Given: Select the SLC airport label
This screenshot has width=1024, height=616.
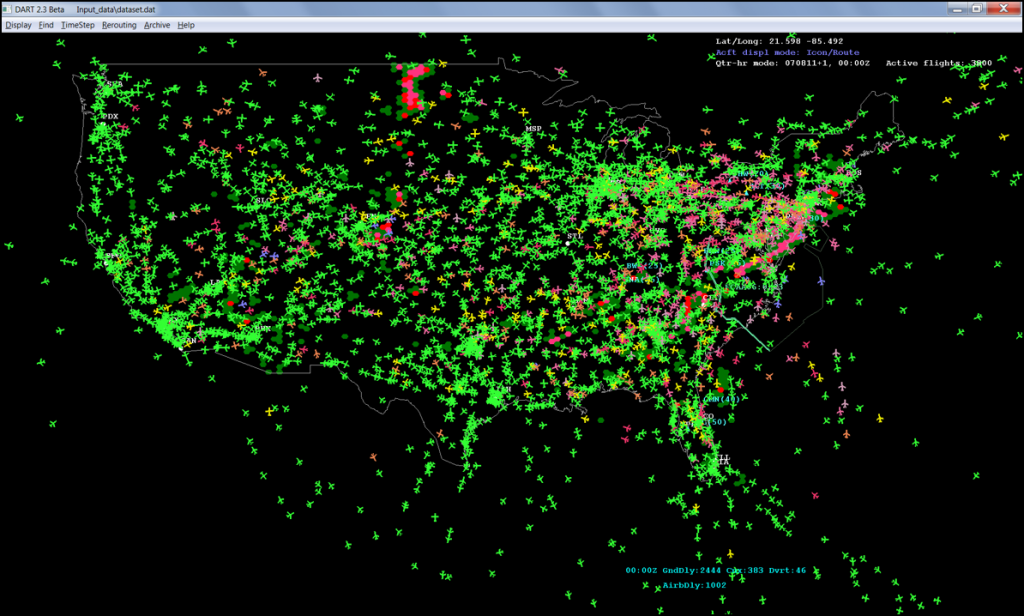Looking at the screenshot, I should pos(263,201).
